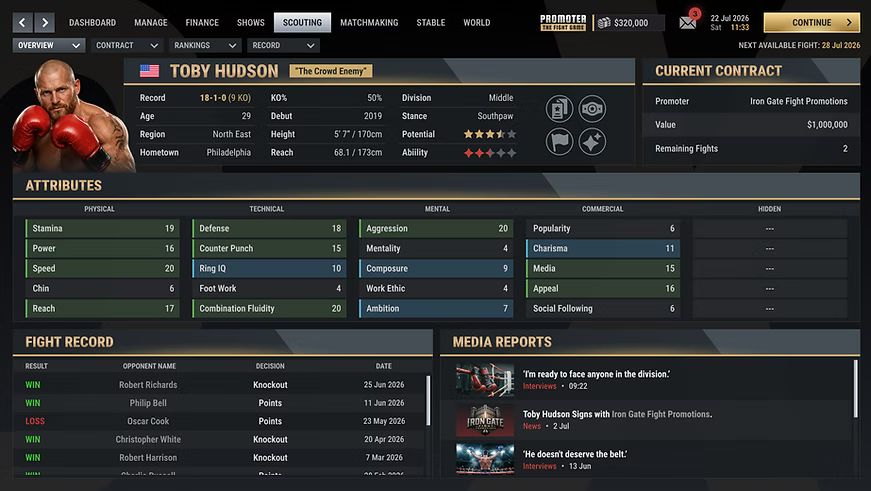The image size is (871, 491).
Task: Open the Rankings dropdown
Action: coord(205,45)
